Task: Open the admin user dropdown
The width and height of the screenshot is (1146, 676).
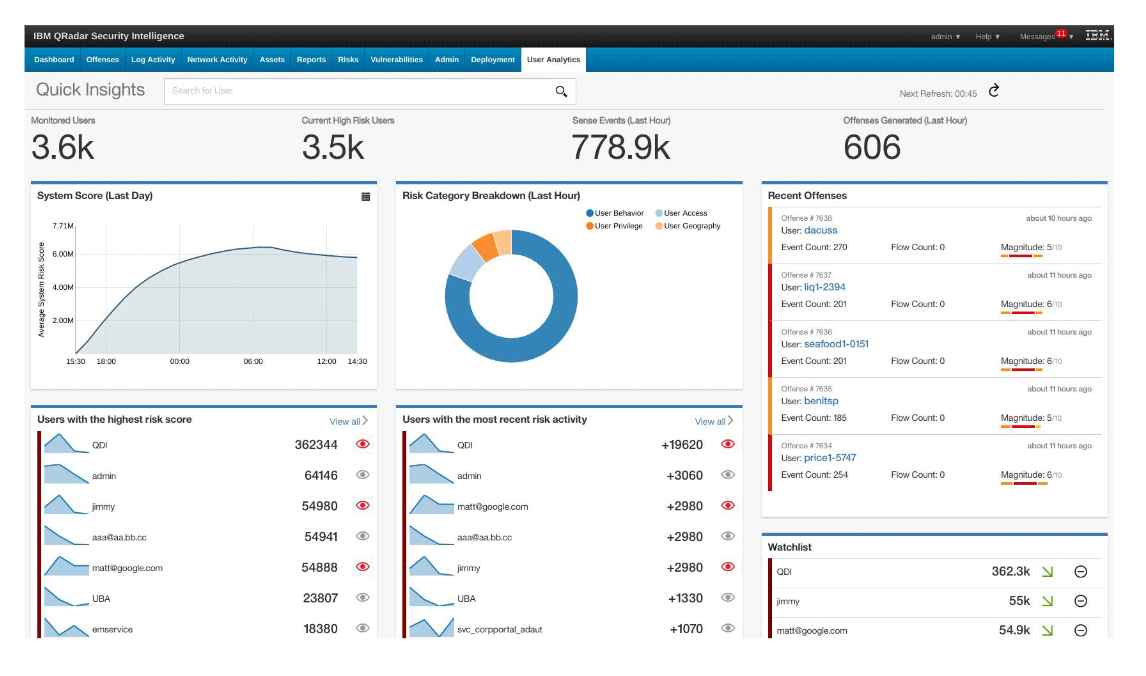Action: tap(945, 37)
